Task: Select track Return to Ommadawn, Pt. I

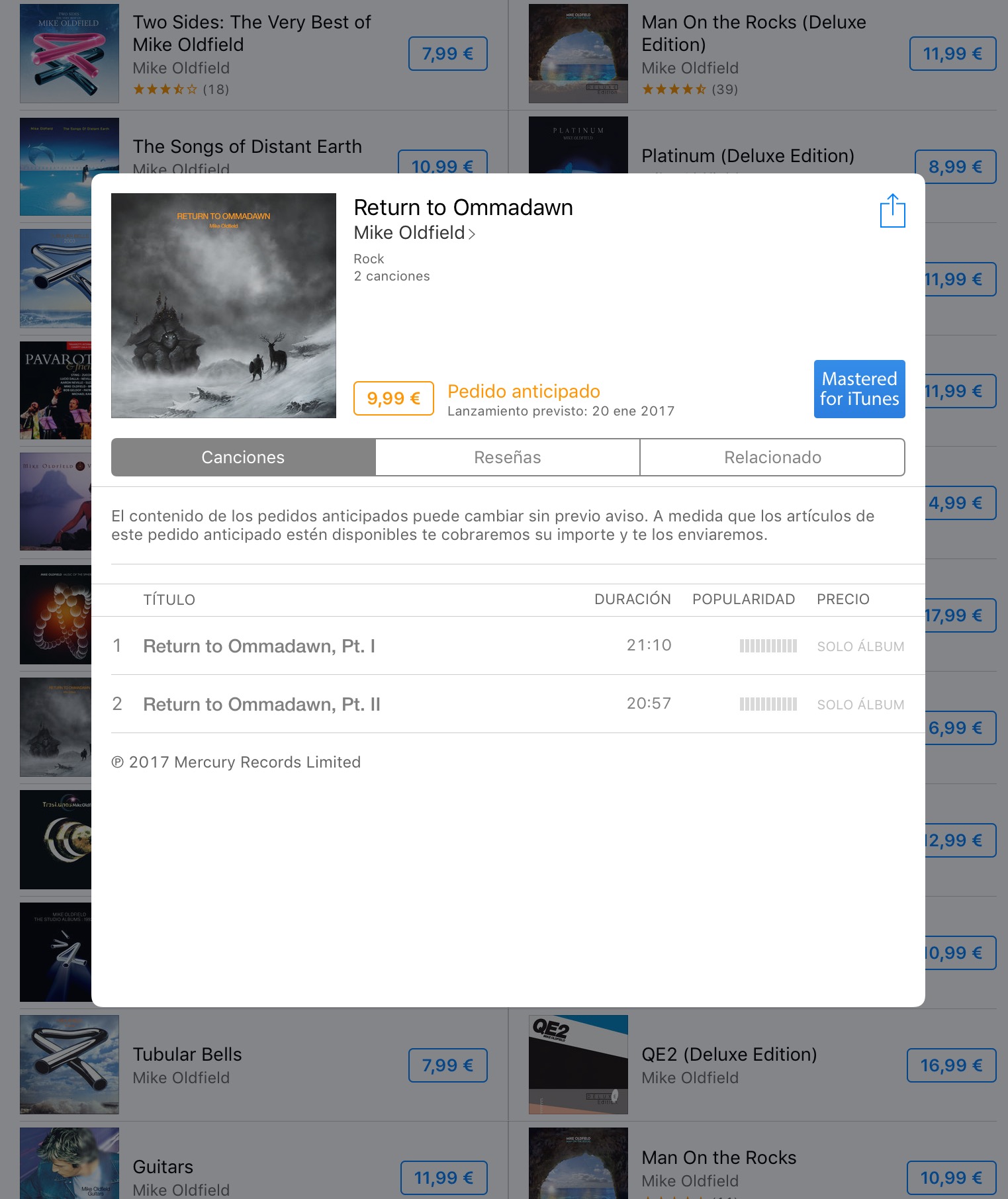Action: point(508,646)
